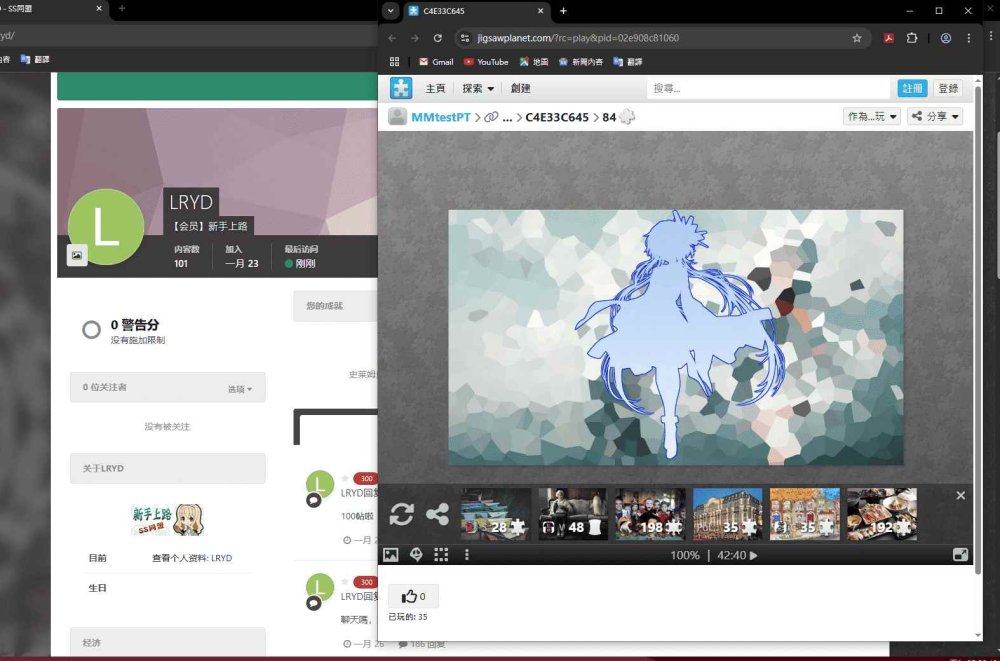This screenshot has height=661, width=1000.
Task: Open the 地圖 maps bookmark
Action: coord(534,62)
